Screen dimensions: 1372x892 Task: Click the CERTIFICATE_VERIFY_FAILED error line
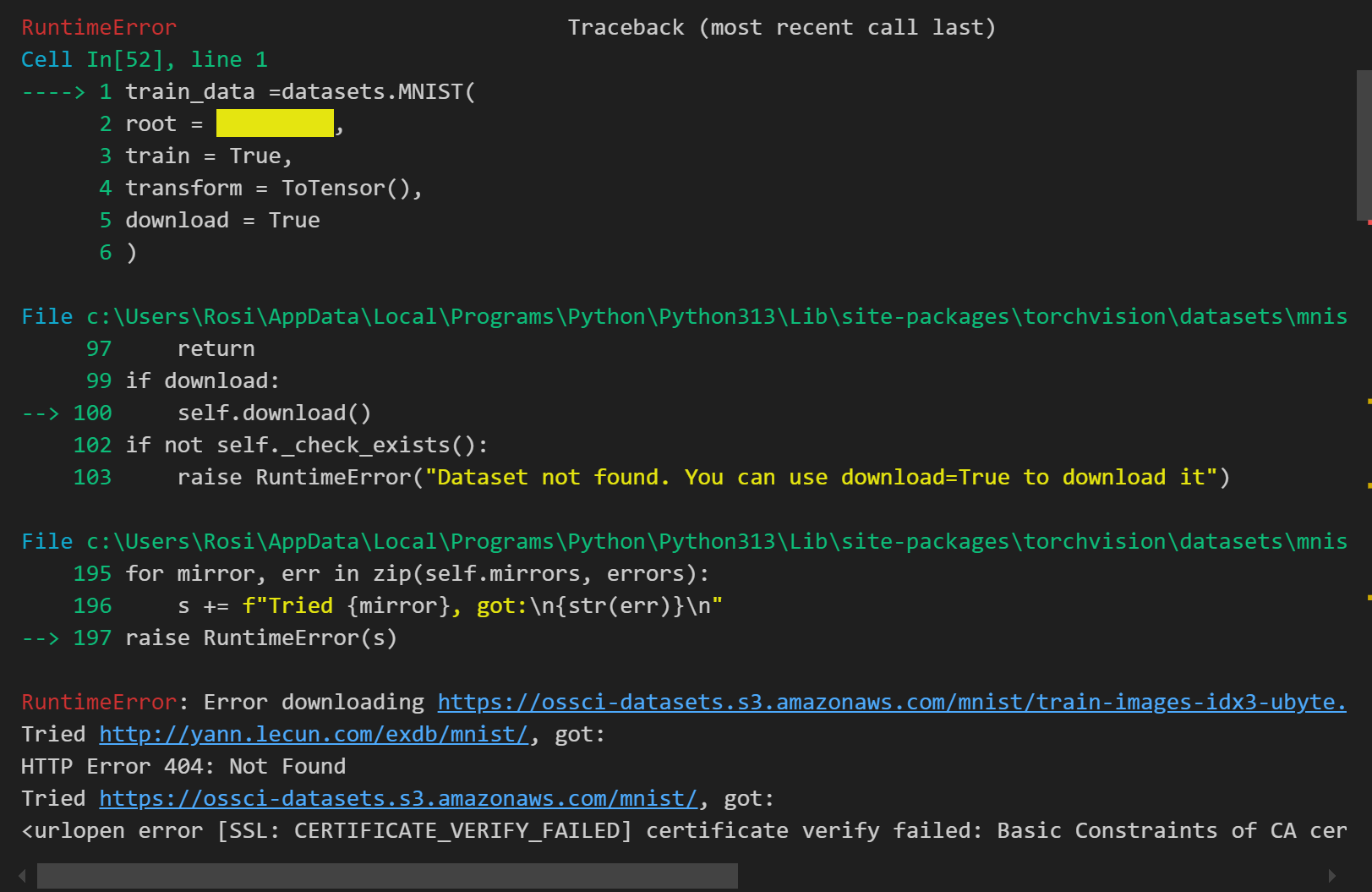click(684, 831)
